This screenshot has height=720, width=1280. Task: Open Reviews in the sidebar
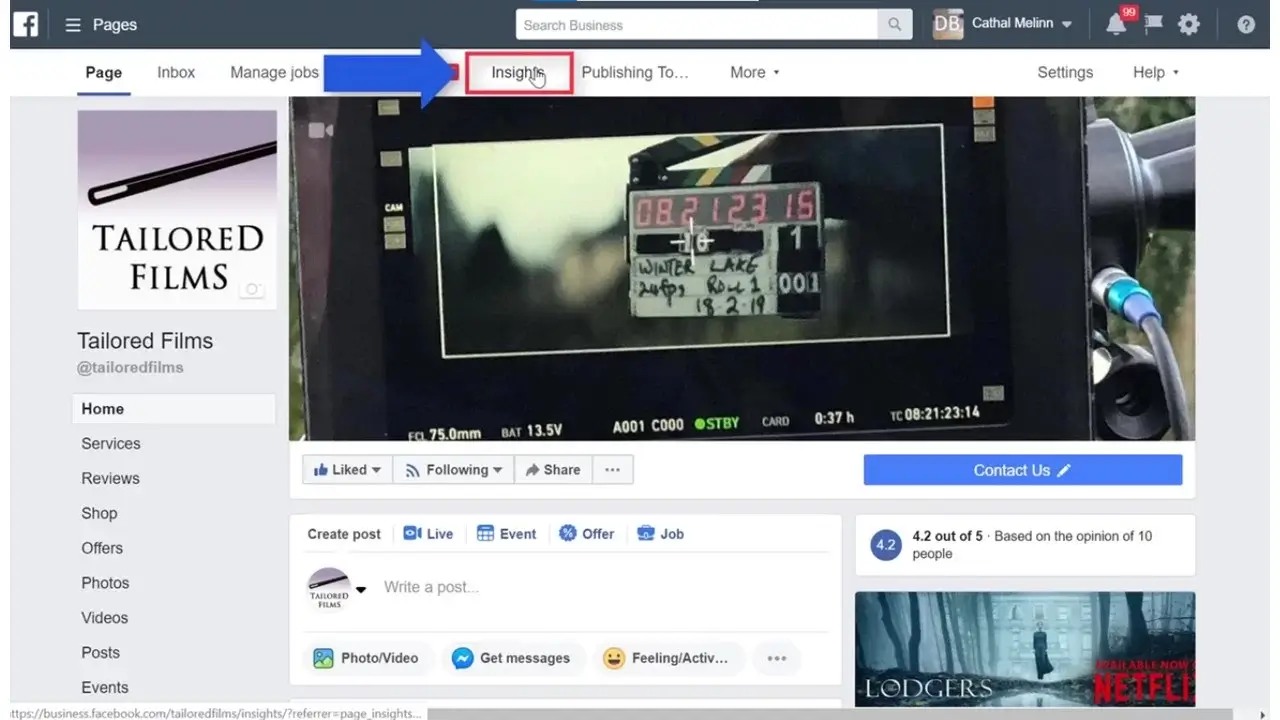[110, 478]
